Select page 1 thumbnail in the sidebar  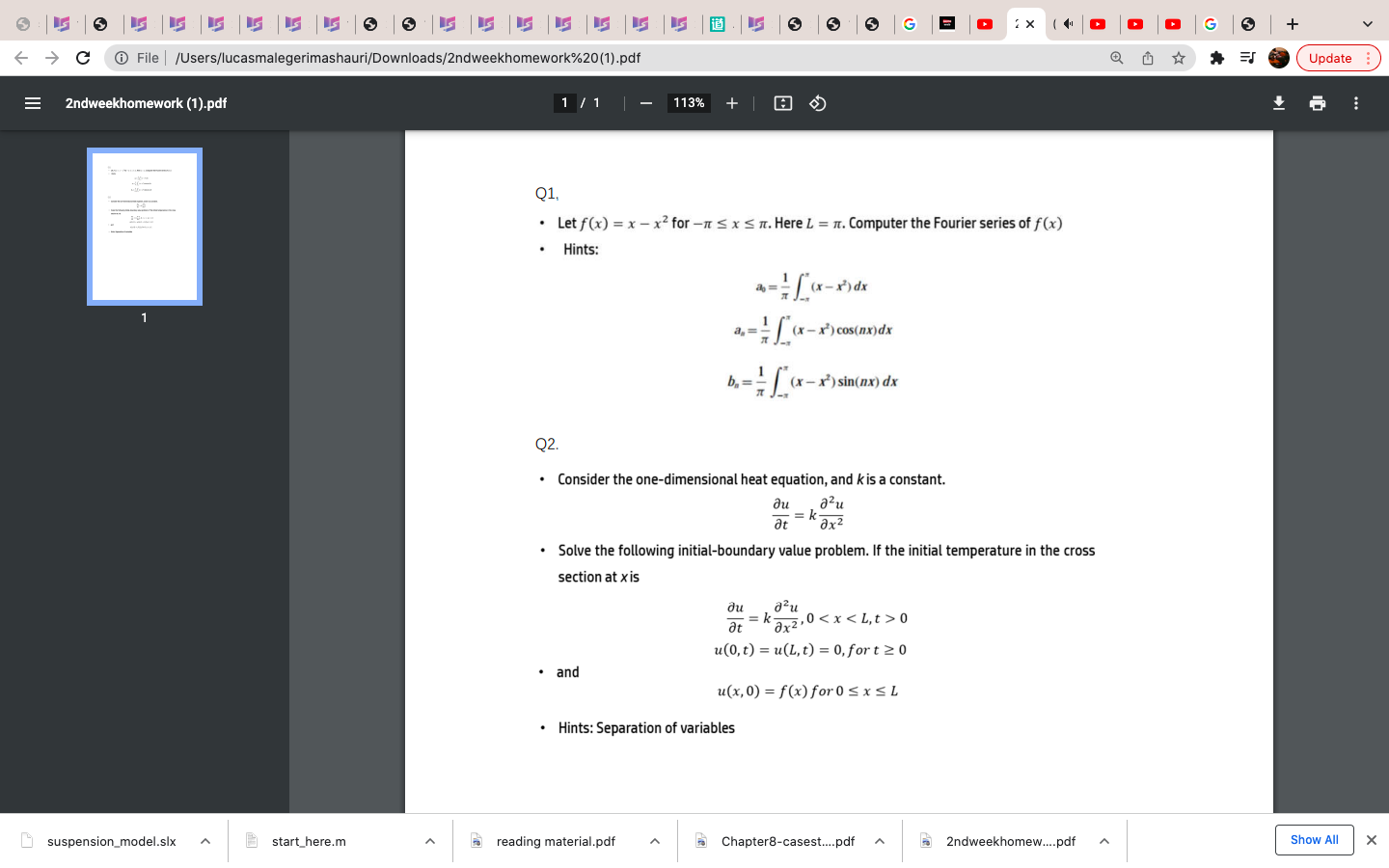pyautogui.click(x=145, y=227)
